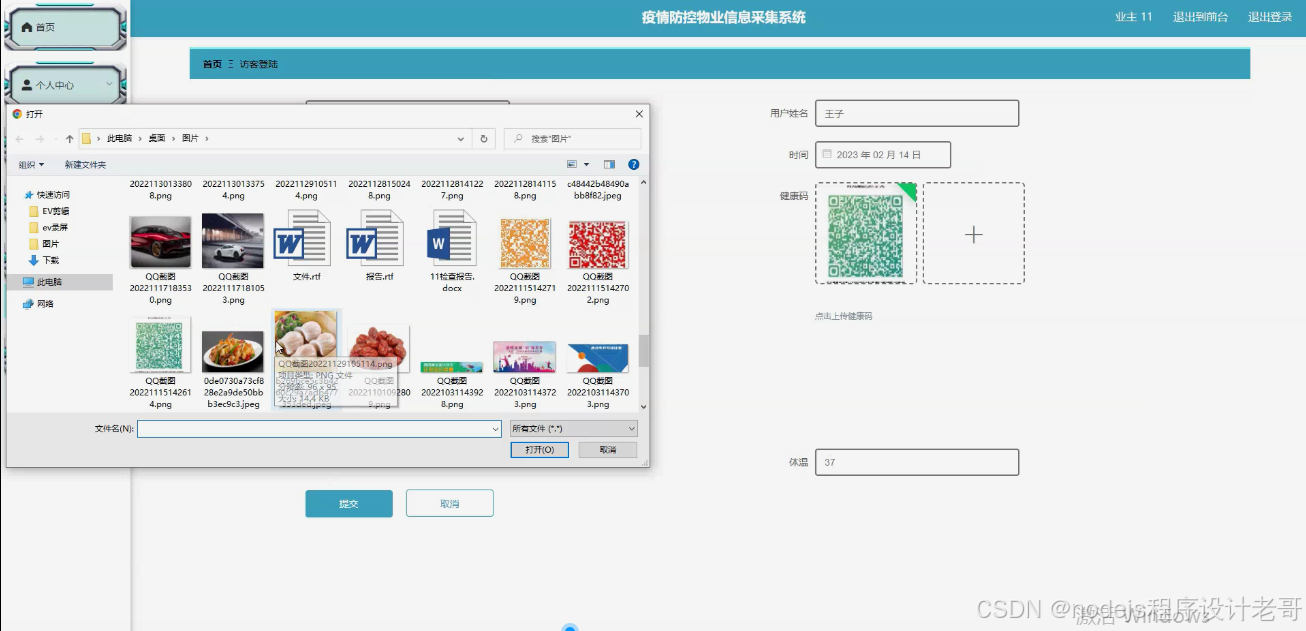1306x631 pixels.
Task: Select the red sports car image
Action: point(160,241)
